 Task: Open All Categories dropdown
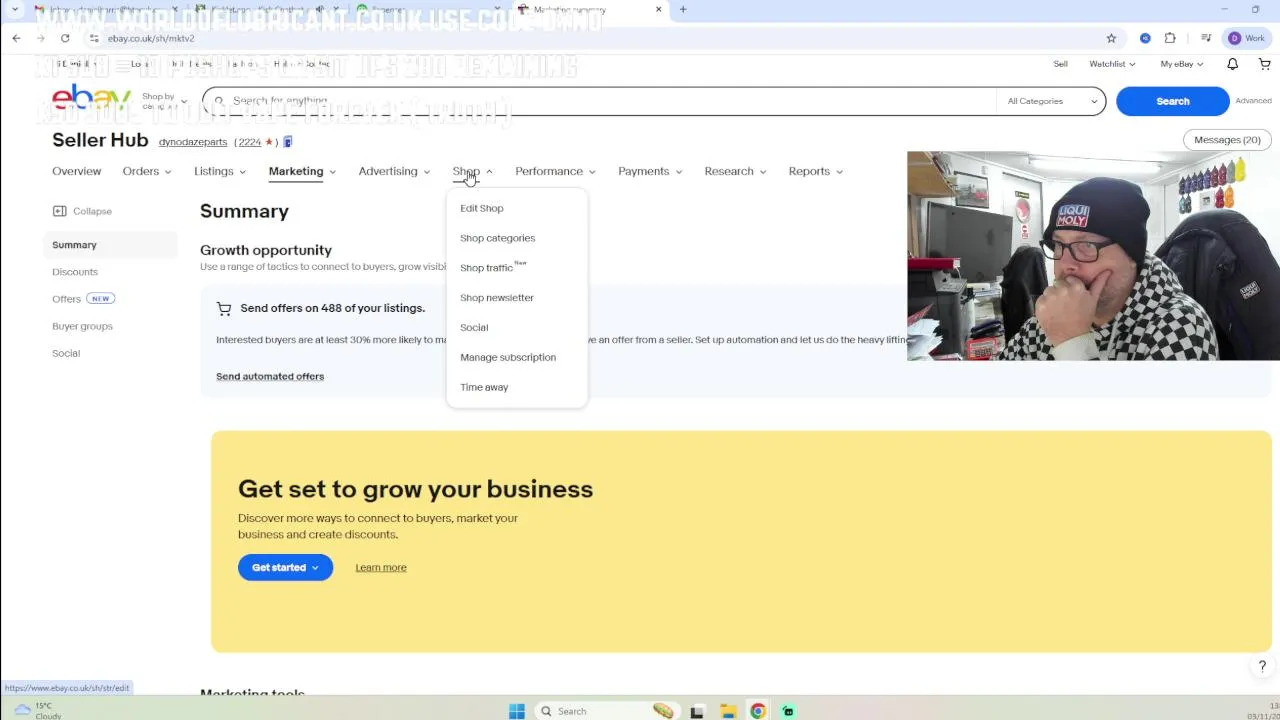tap(1052, 101)
